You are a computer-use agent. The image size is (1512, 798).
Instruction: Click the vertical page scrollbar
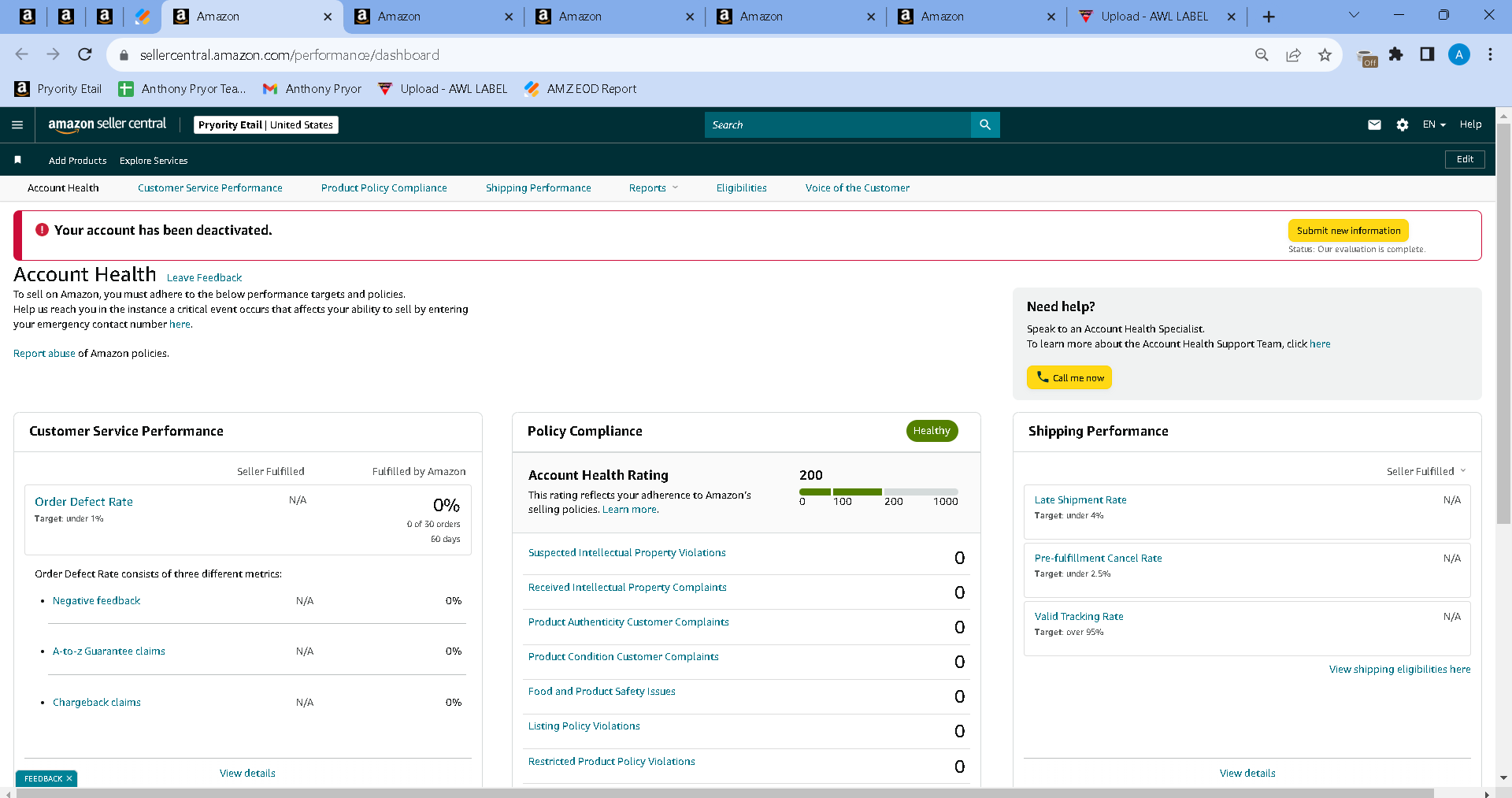[x=1503, y=323]
